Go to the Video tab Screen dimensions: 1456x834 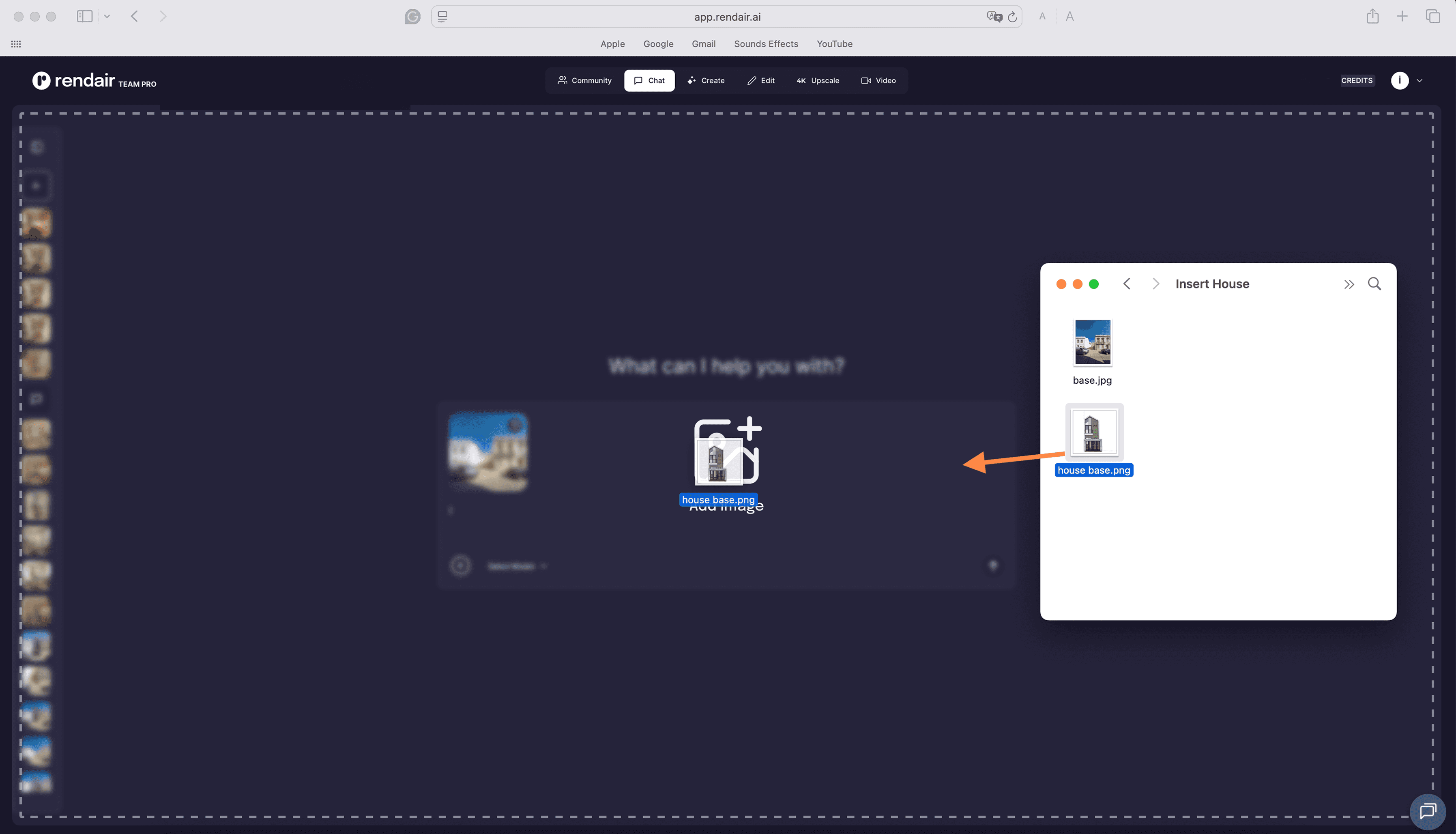click(878, 81)
